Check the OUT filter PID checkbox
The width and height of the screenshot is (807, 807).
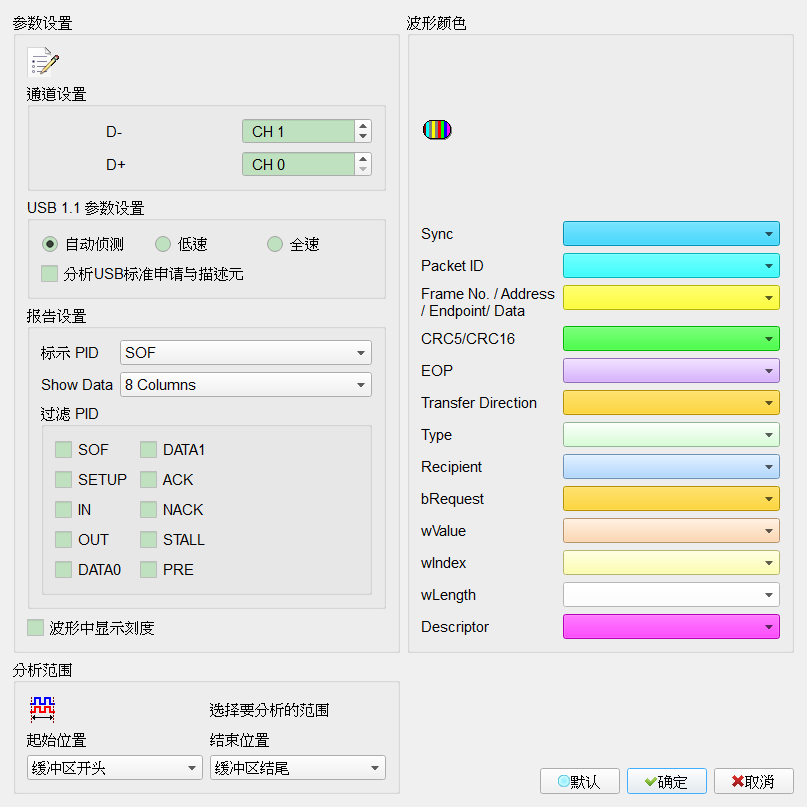coord(63,539)
